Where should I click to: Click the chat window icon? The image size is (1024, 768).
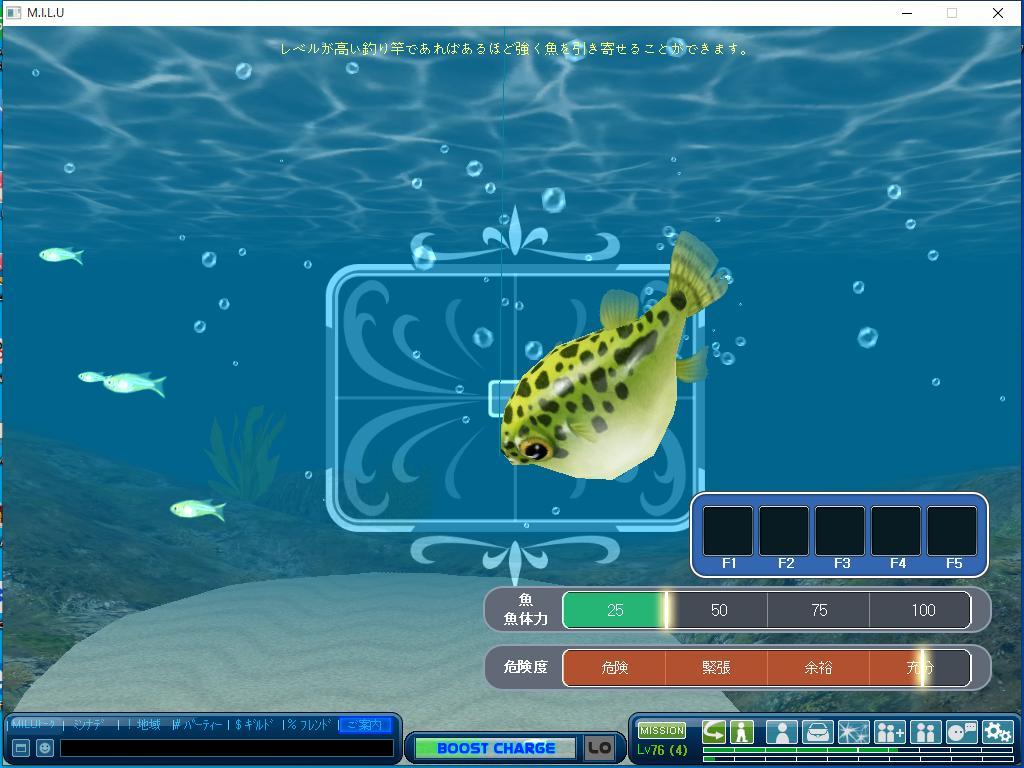point(20,748)
